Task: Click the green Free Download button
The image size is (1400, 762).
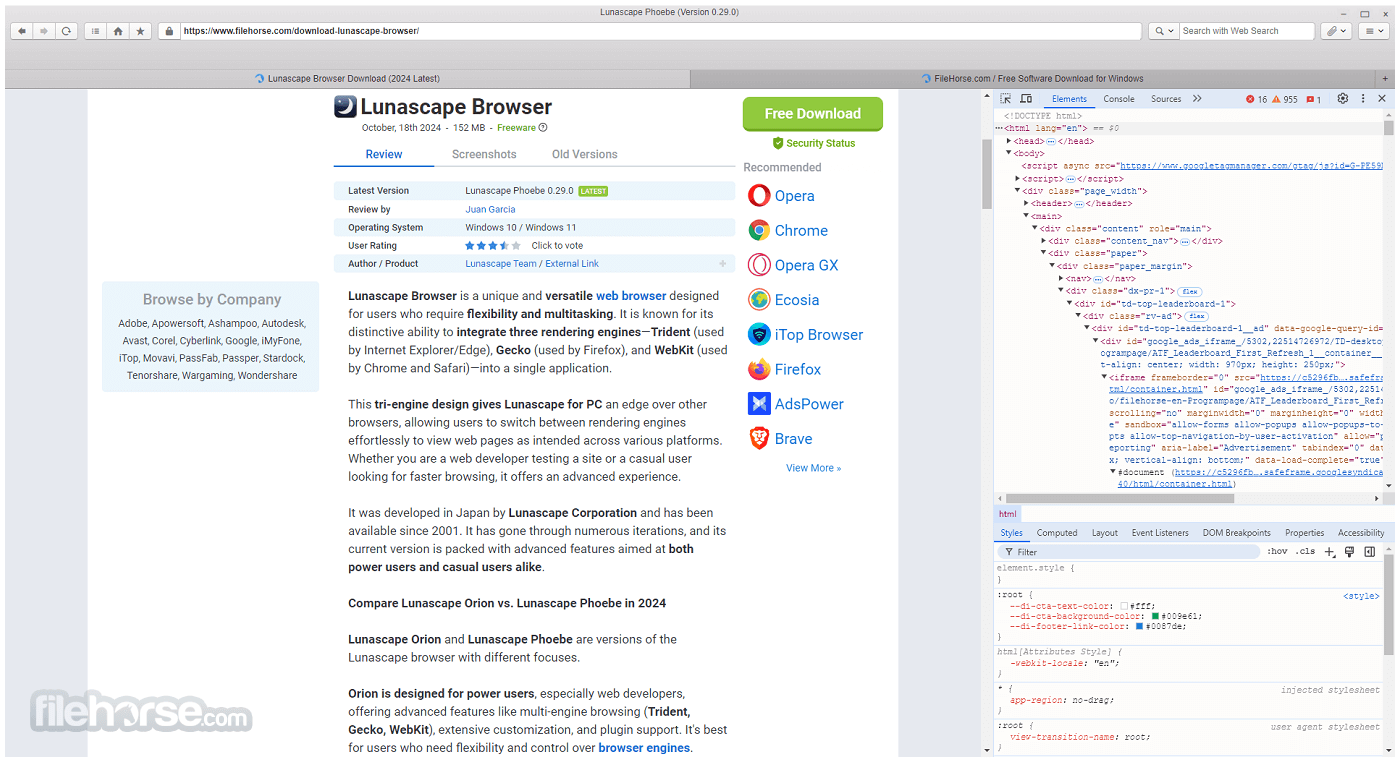Action: 813,114
